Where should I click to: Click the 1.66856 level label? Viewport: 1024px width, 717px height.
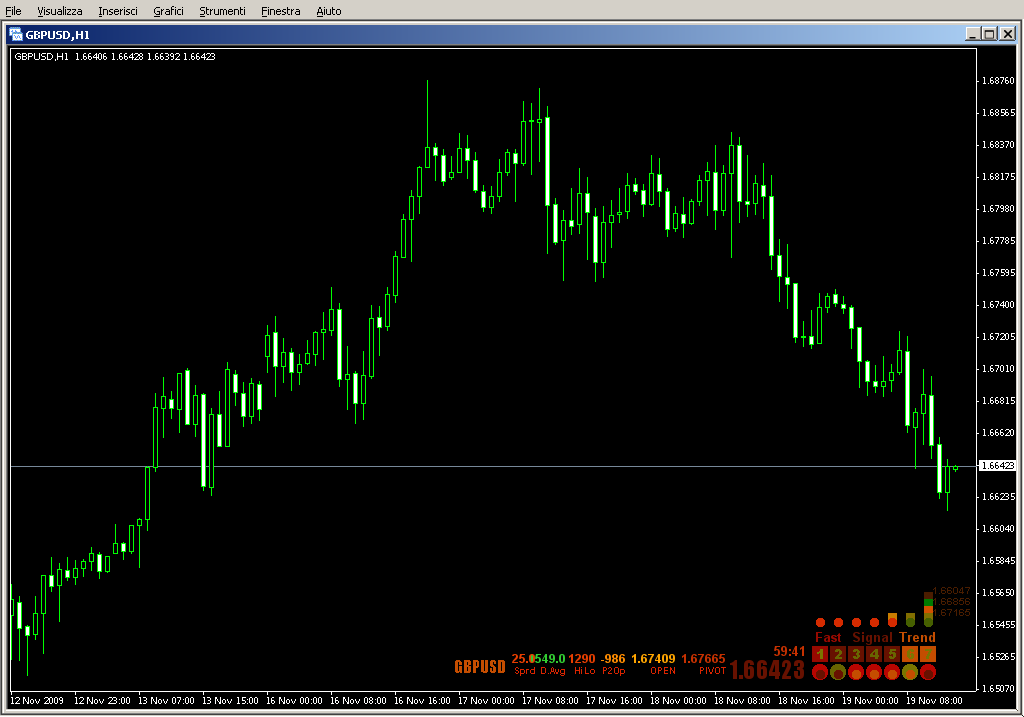pyautogui.click(x=952, y=602)
